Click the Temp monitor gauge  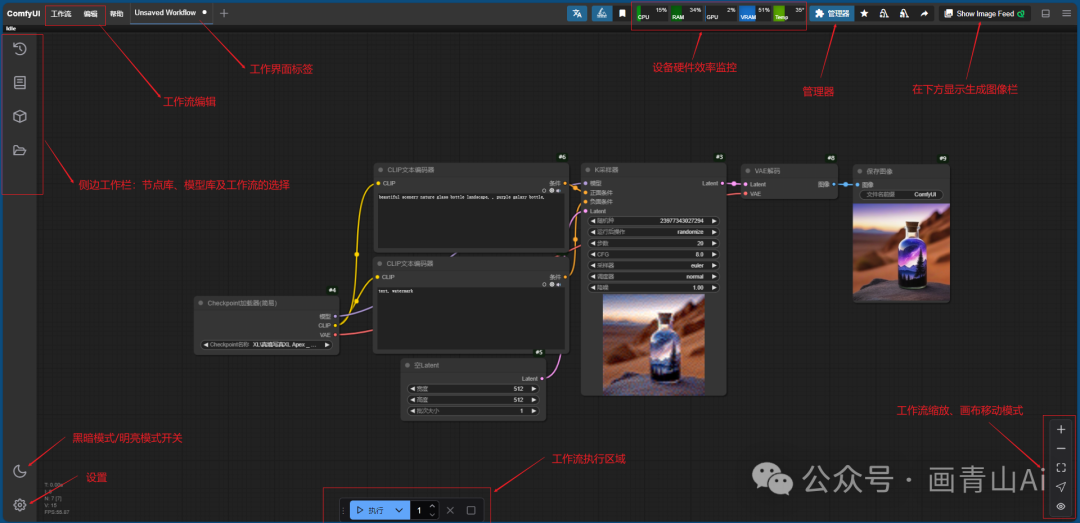pyautogui.click(x=789, y=13)
